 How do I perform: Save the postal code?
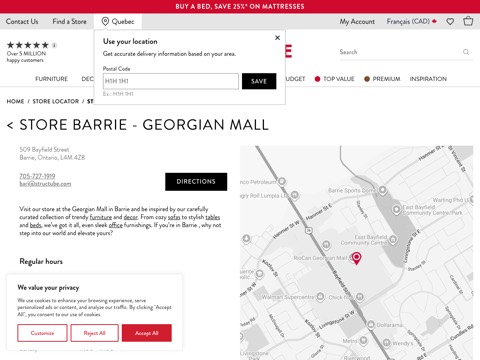(259, 81)
